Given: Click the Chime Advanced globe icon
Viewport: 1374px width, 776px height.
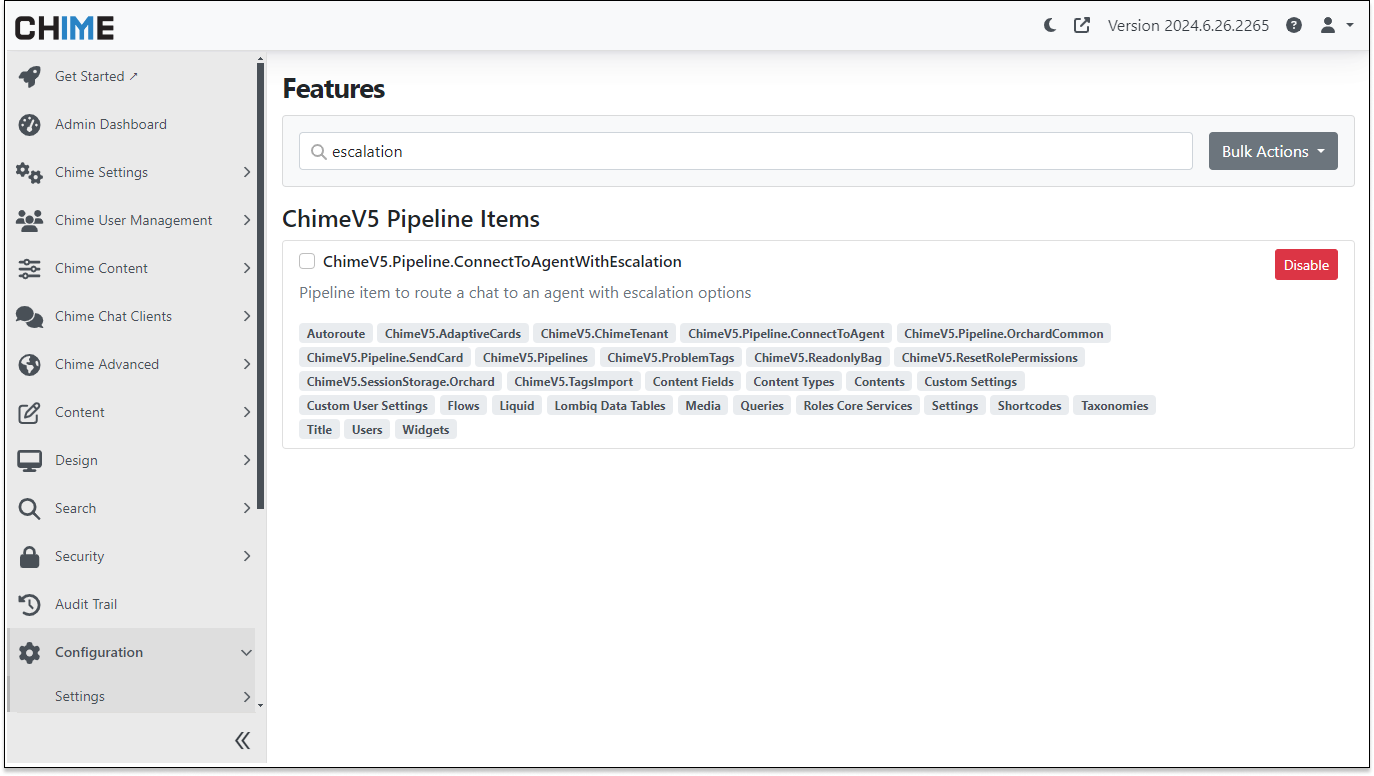Looking at the screenshot, I should pyautogui.click(x=30, y=364).
